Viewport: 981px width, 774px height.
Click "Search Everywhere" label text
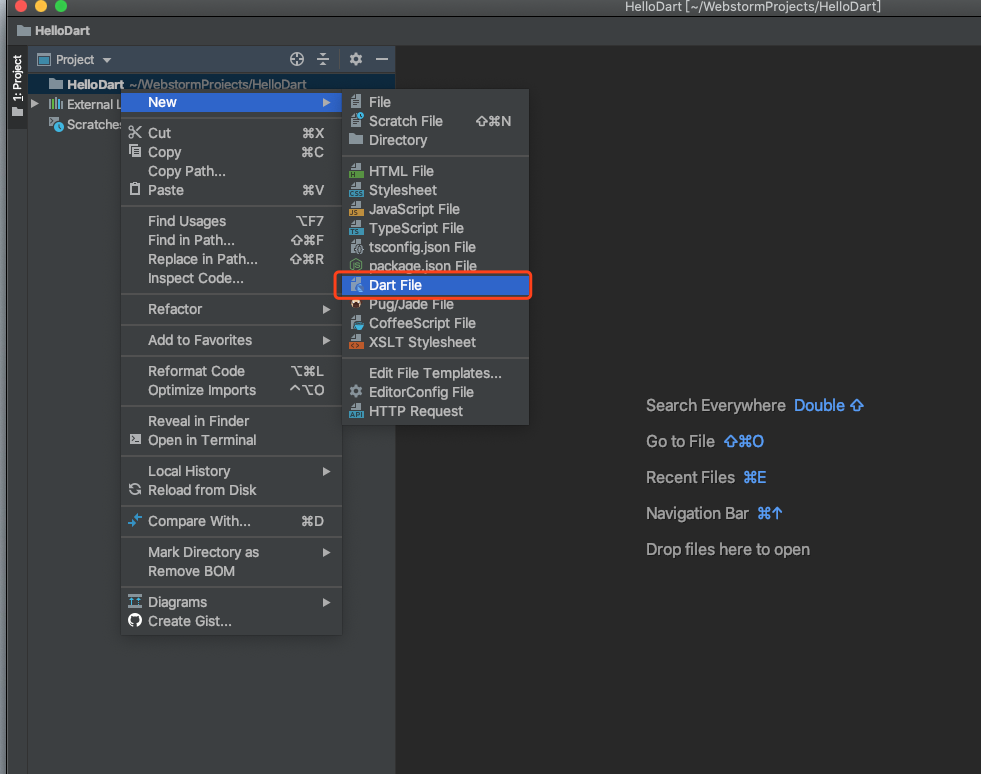point(716,405)
